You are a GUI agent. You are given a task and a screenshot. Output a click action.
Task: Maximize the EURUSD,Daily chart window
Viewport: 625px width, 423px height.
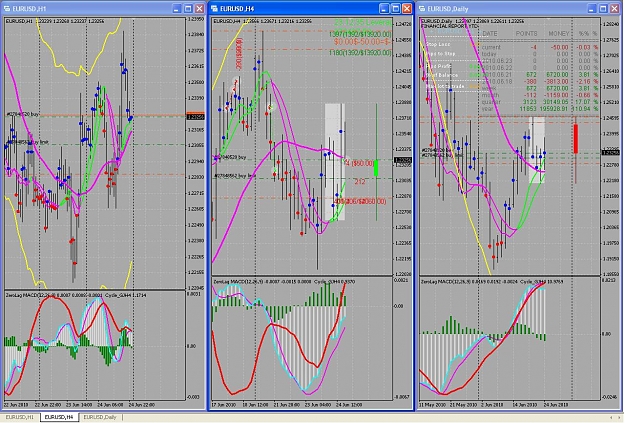point(603,8)
